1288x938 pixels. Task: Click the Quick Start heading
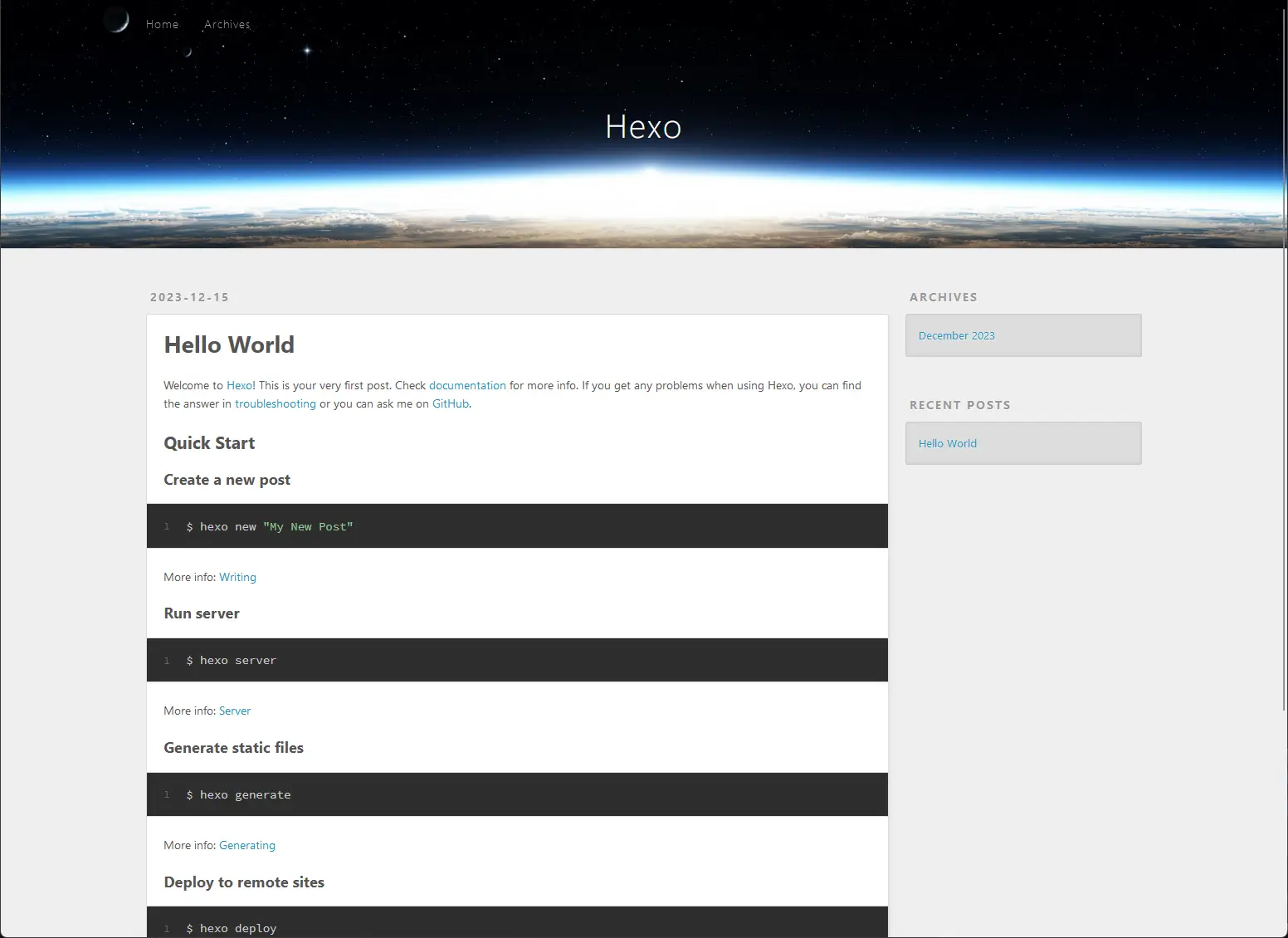[209, 443]
